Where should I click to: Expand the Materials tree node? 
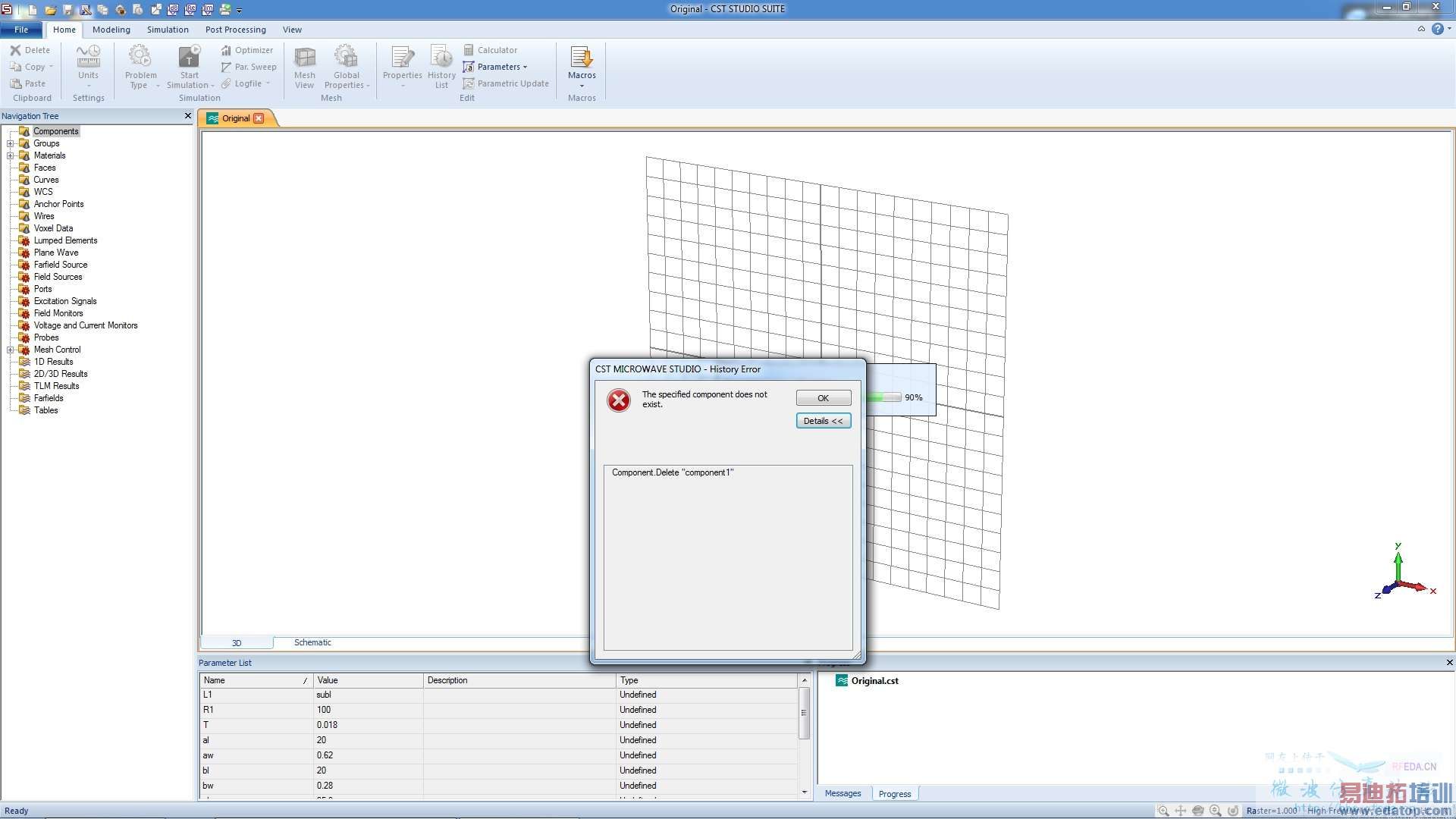point(11,155)
